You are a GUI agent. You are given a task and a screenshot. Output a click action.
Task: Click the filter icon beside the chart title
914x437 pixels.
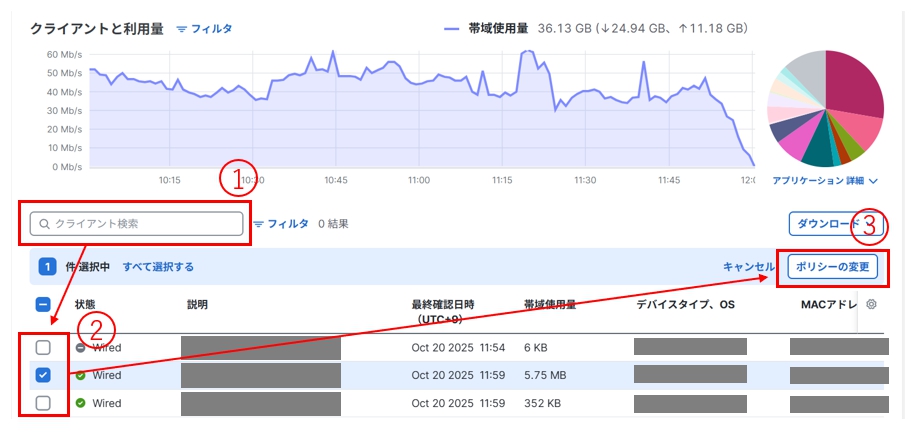pos(181,30)
